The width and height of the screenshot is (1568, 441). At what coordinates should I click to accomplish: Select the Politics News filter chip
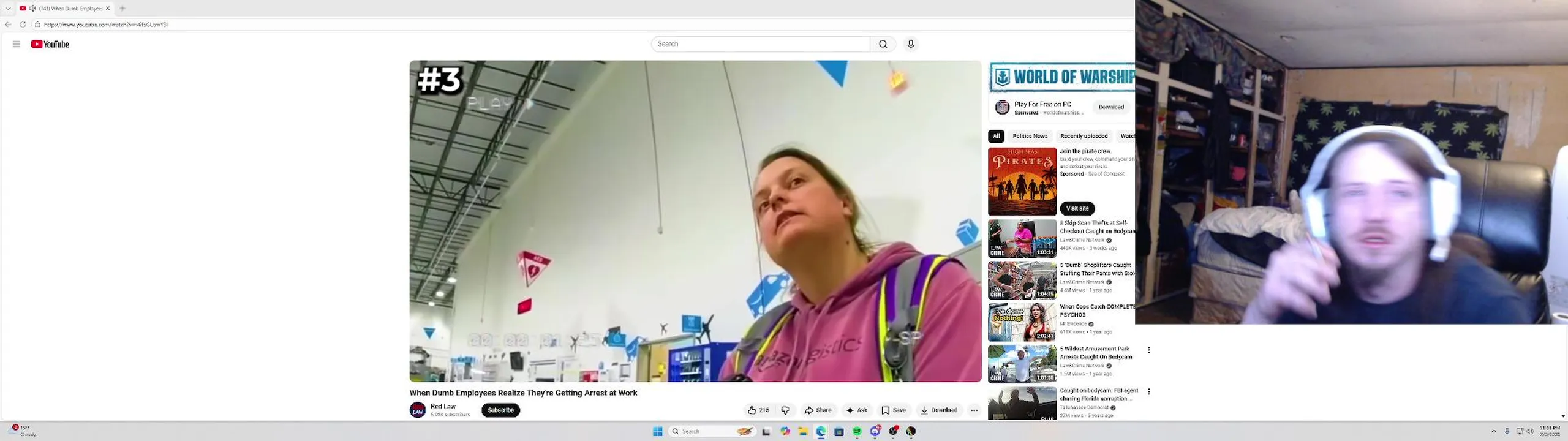1030,136
